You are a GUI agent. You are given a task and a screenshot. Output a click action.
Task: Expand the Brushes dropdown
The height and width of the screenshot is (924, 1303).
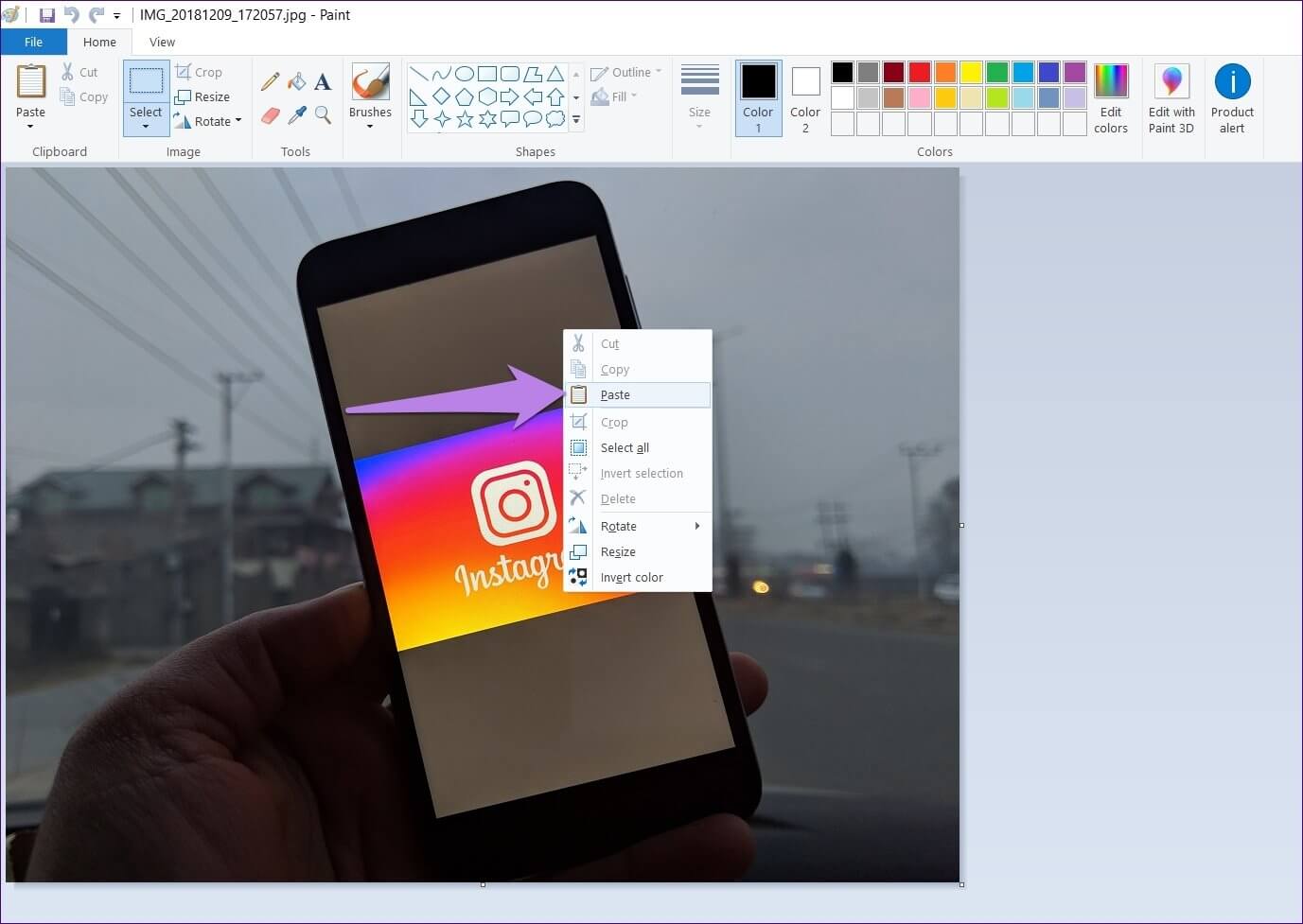370,125
